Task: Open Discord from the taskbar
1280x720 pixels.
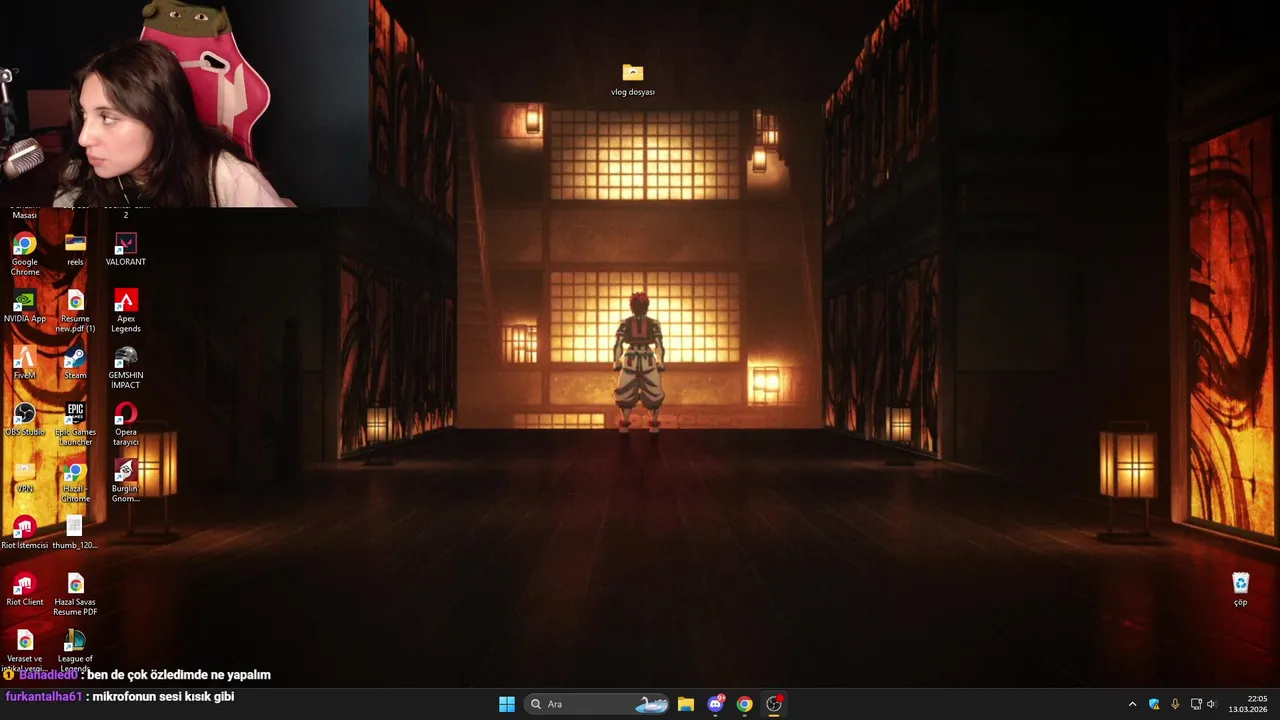Action: [715, 704]
